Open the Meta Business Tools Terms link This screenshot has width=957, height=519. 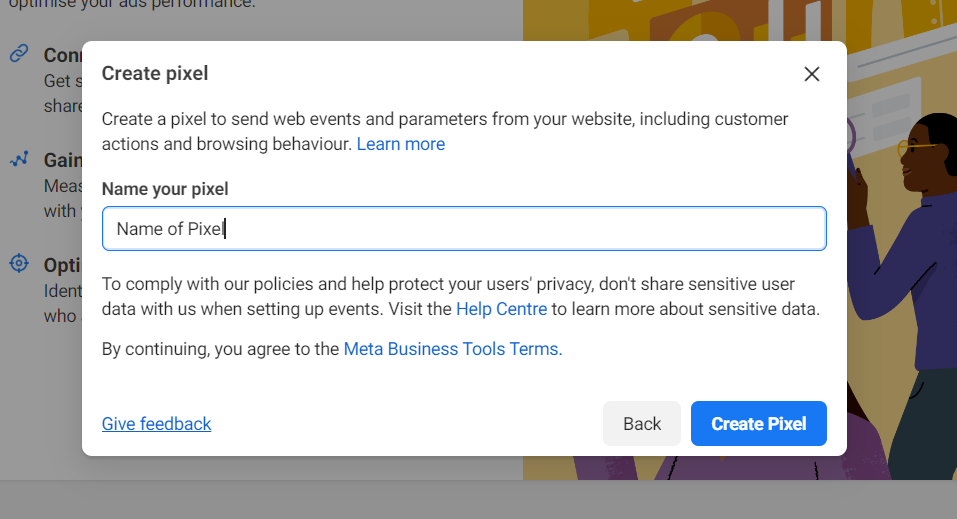pos(453,349)
